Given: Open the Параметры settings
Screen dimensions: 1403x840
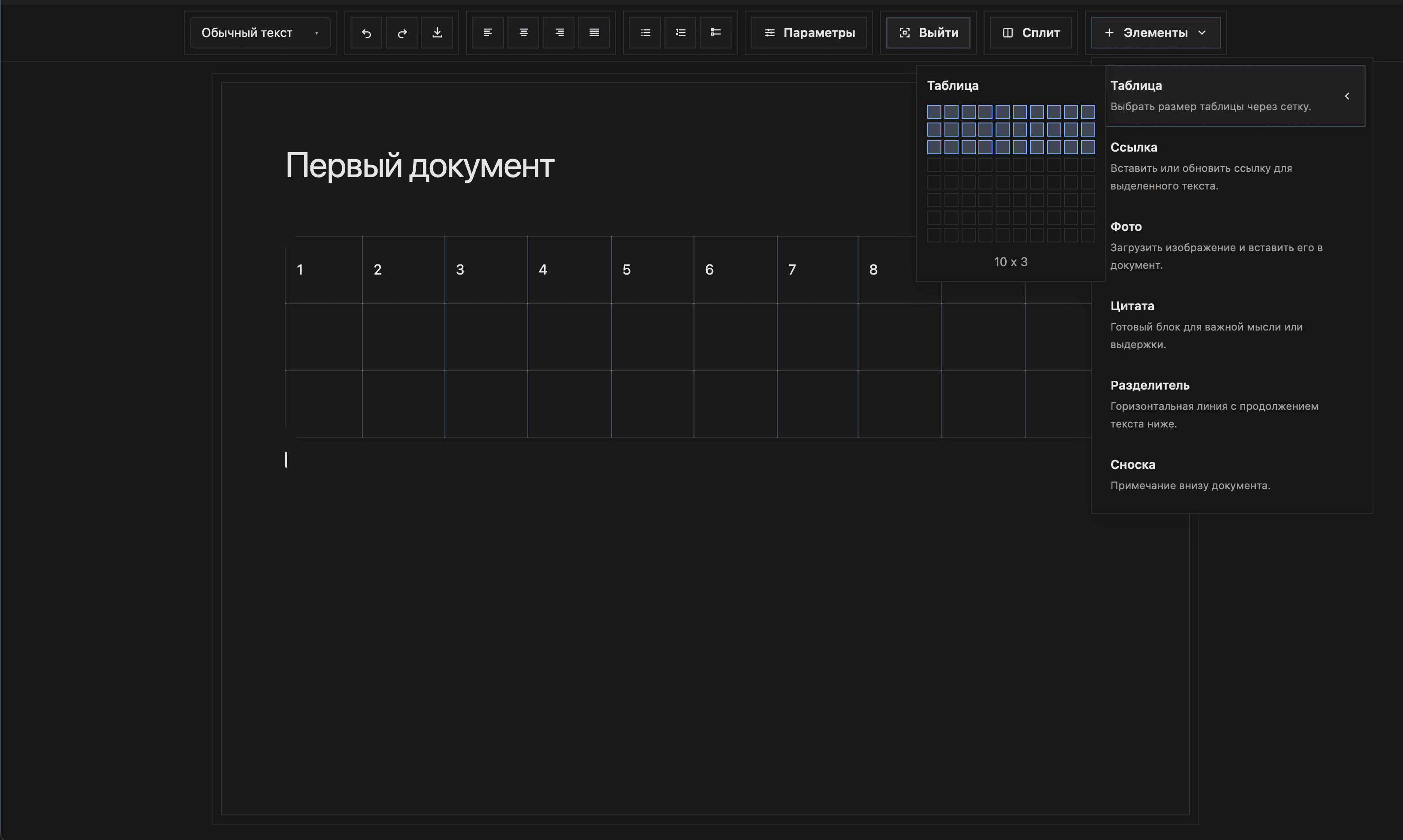Looking at the screenshot, I should (809, 33).
